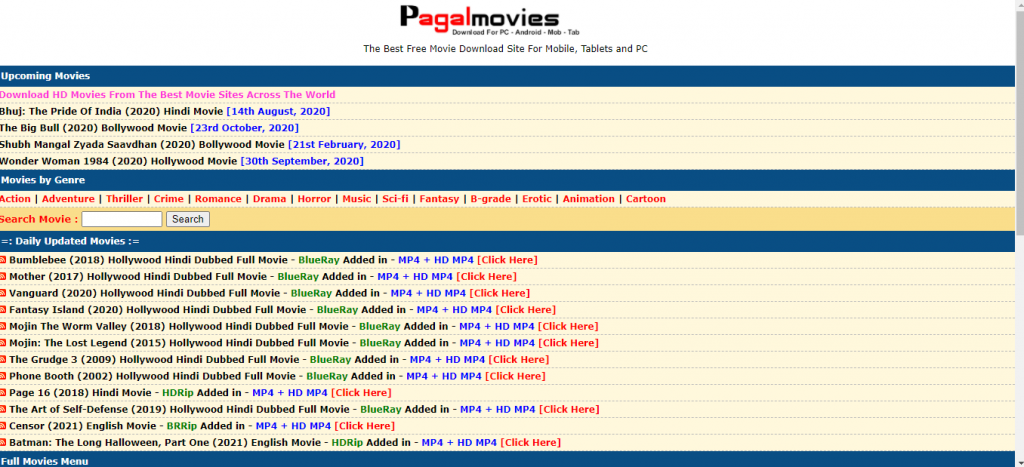Open the Music genre link
Image resolution: width=1024 pixels, height=467 pixels.
point(357,199)
